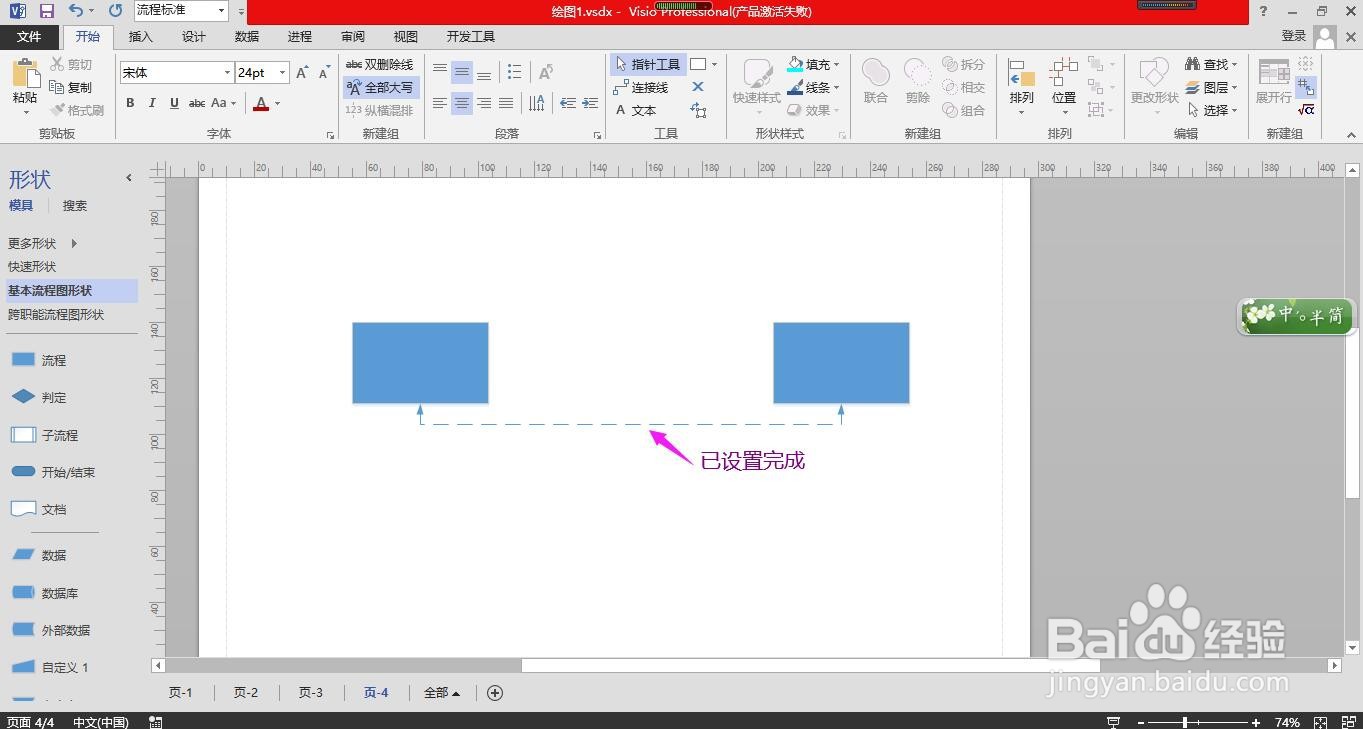Switch to page tab 页-2

[x=246, y=692]
